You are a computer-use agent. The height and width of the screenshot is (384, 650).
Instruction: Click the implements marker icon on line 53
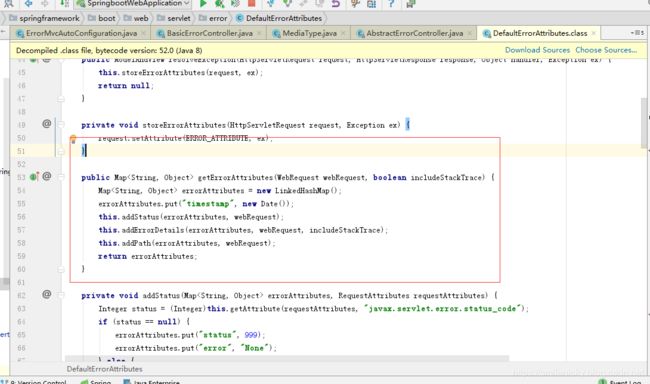click(x=34, y=177)
